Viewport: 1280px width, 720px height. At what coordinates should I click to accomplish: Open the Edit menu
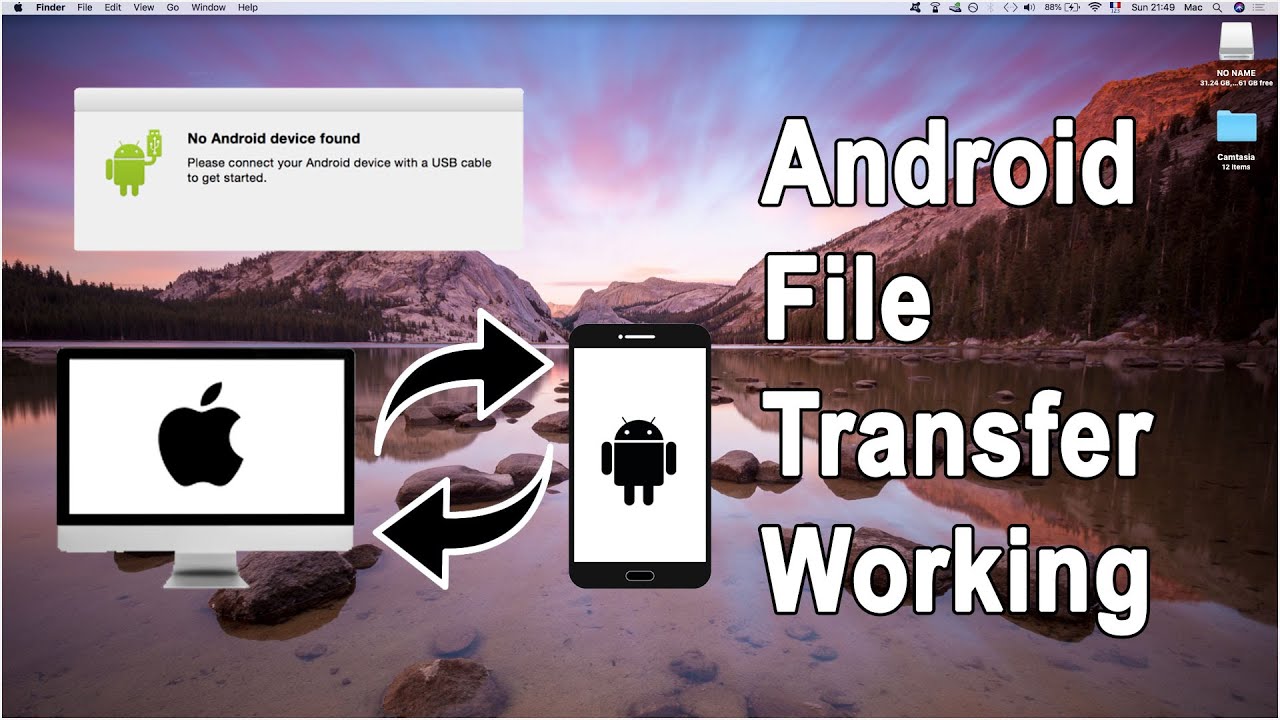click(x=113, y=7)
